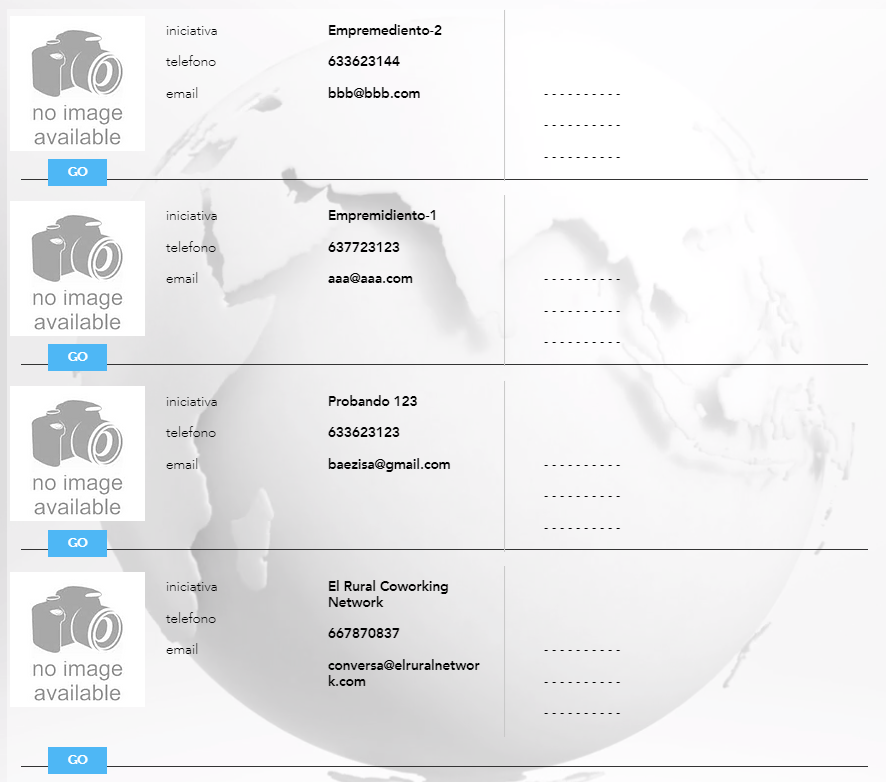Click the telefono label beside 633623144
The image size is (886, 782).
tap(191, 62)
